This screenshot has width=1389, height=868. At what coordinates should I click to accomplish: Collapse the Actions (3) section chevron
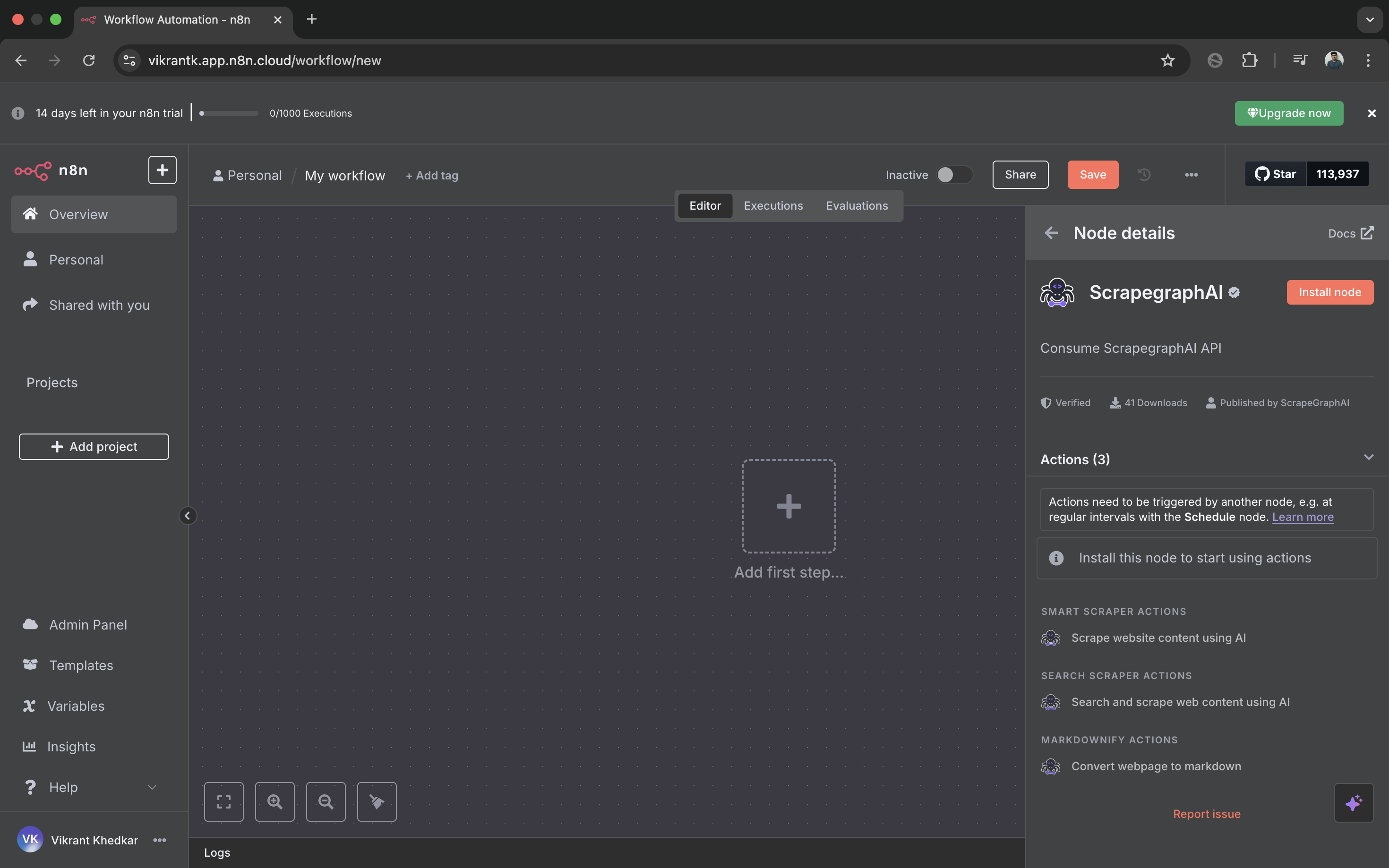pos(1368,458)
